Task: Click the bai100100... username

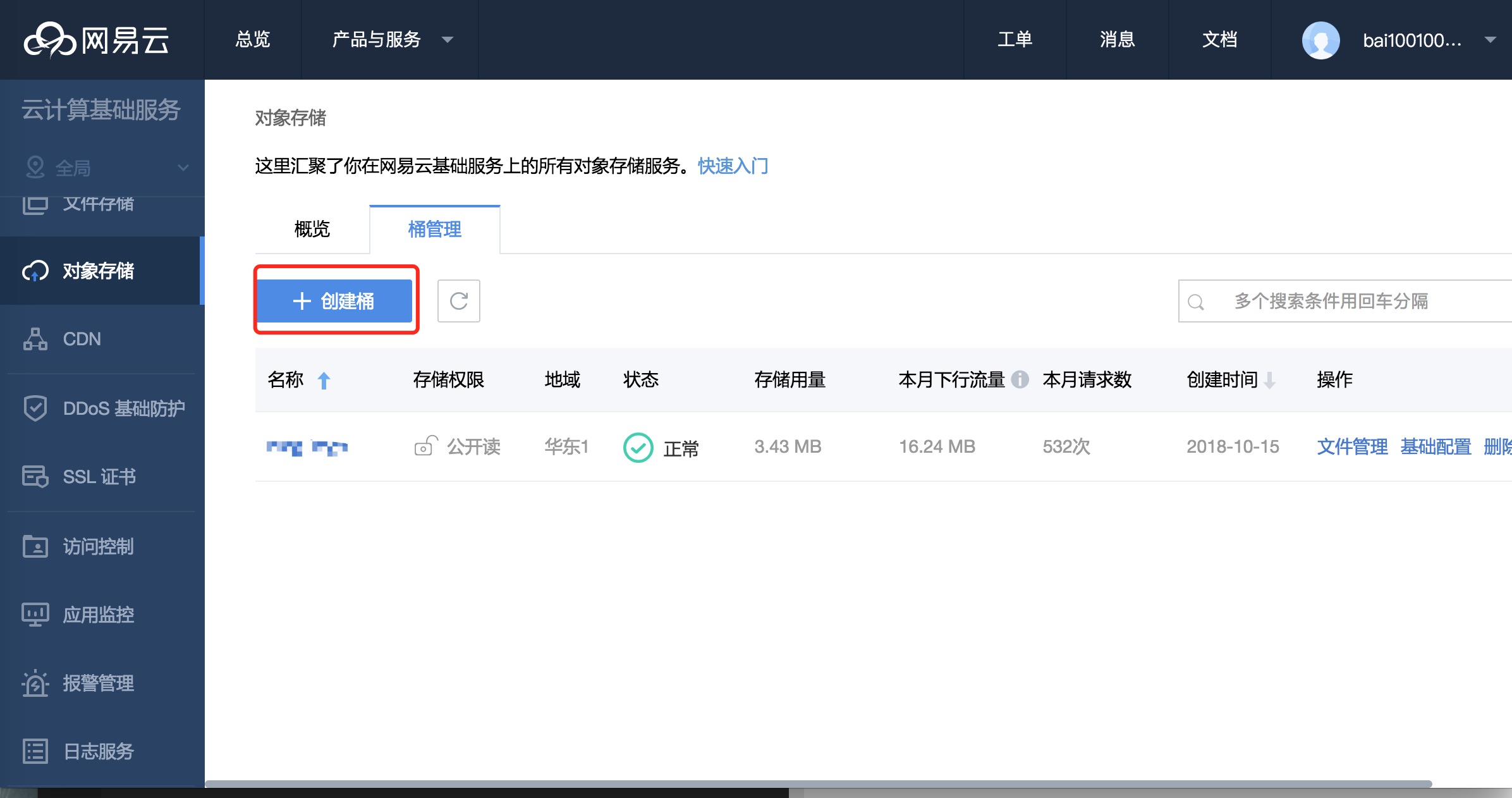Action: (1411, 40)
